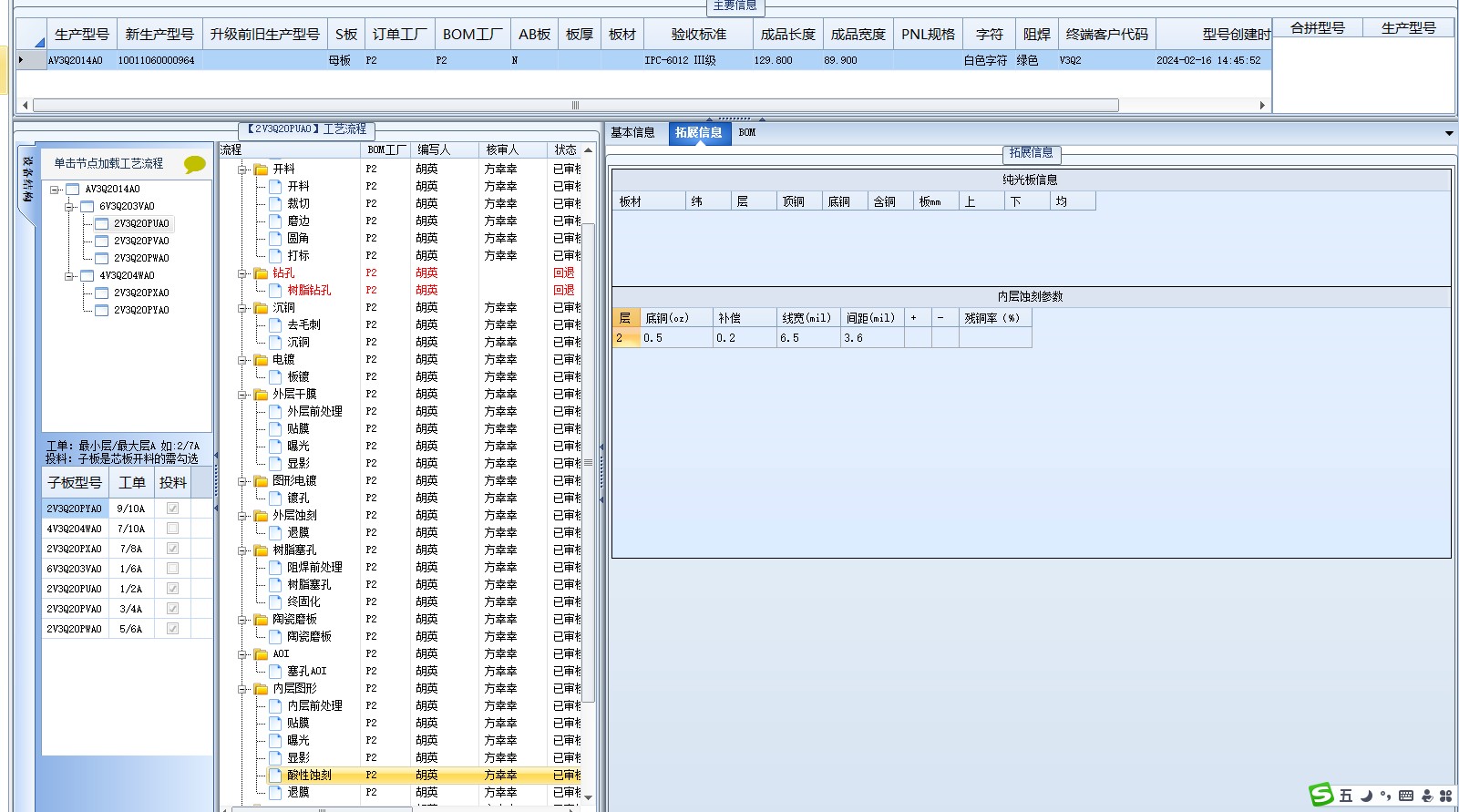Click the yellow speech bubble hint icon

[x=194, y=165]
